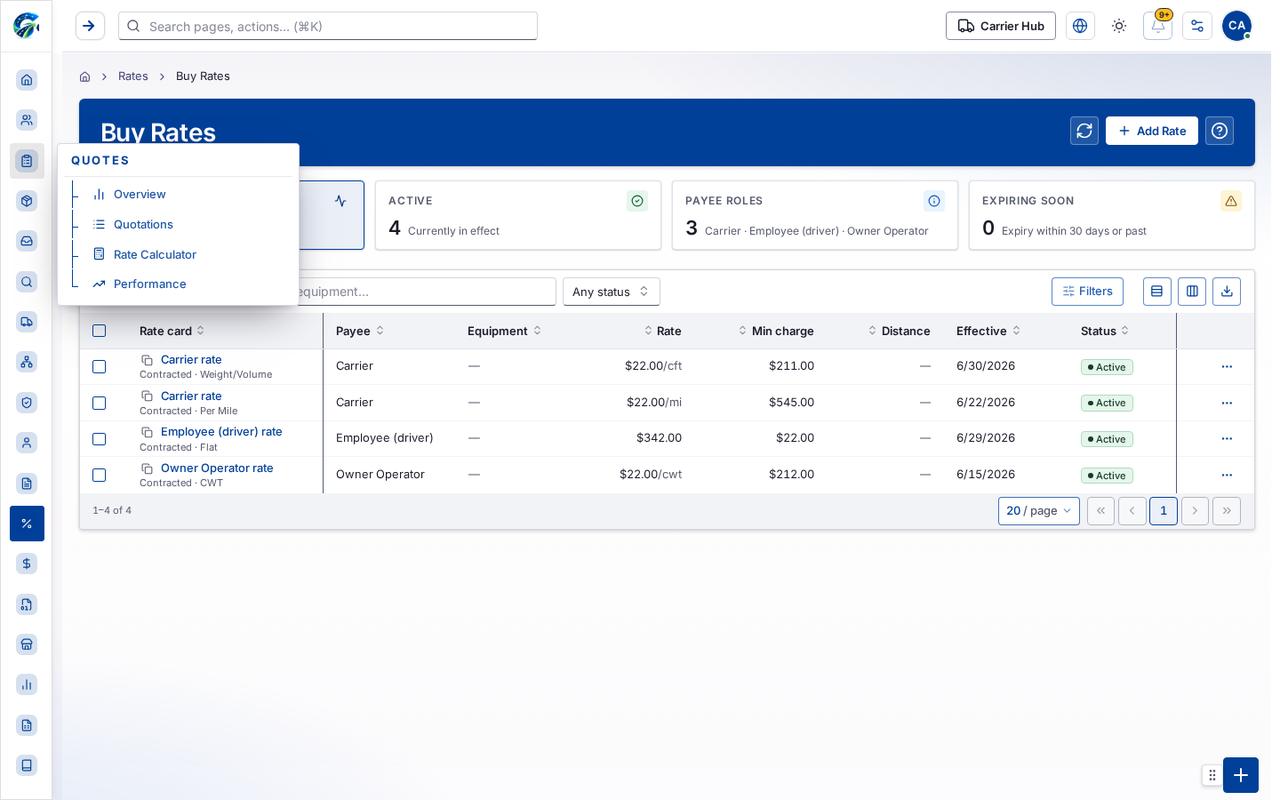Open the Carrier Hub switcher

(x=1001, y=26)
